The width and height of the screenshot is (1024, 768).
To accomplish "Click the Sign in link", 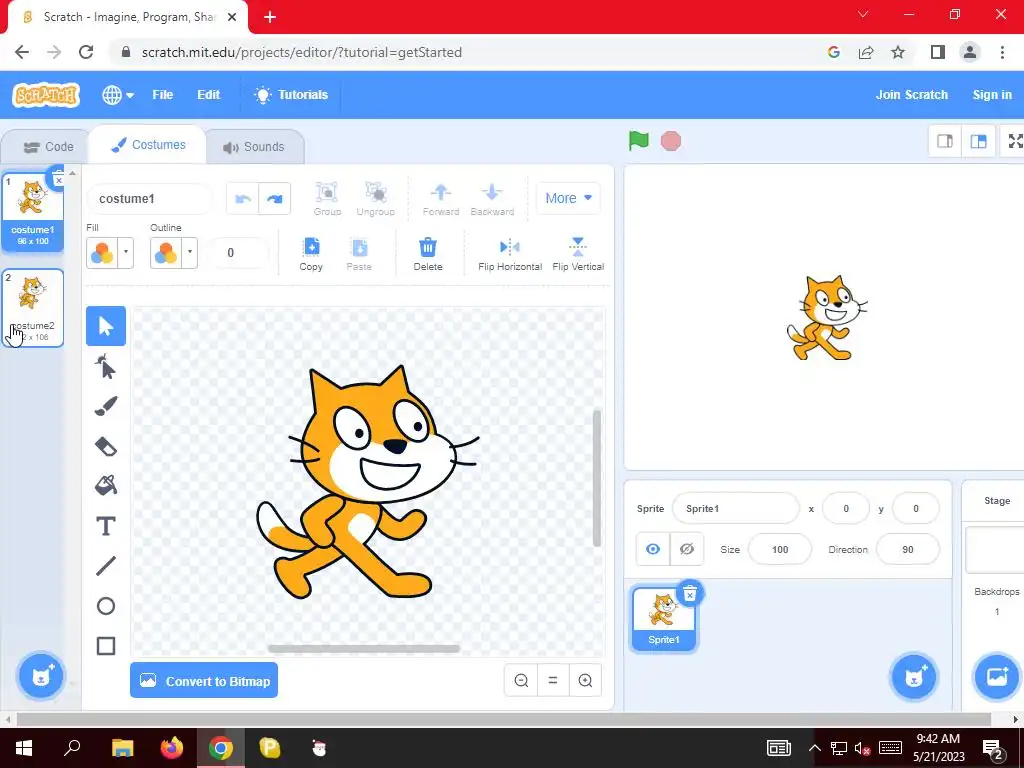I will tap(992, 95).
